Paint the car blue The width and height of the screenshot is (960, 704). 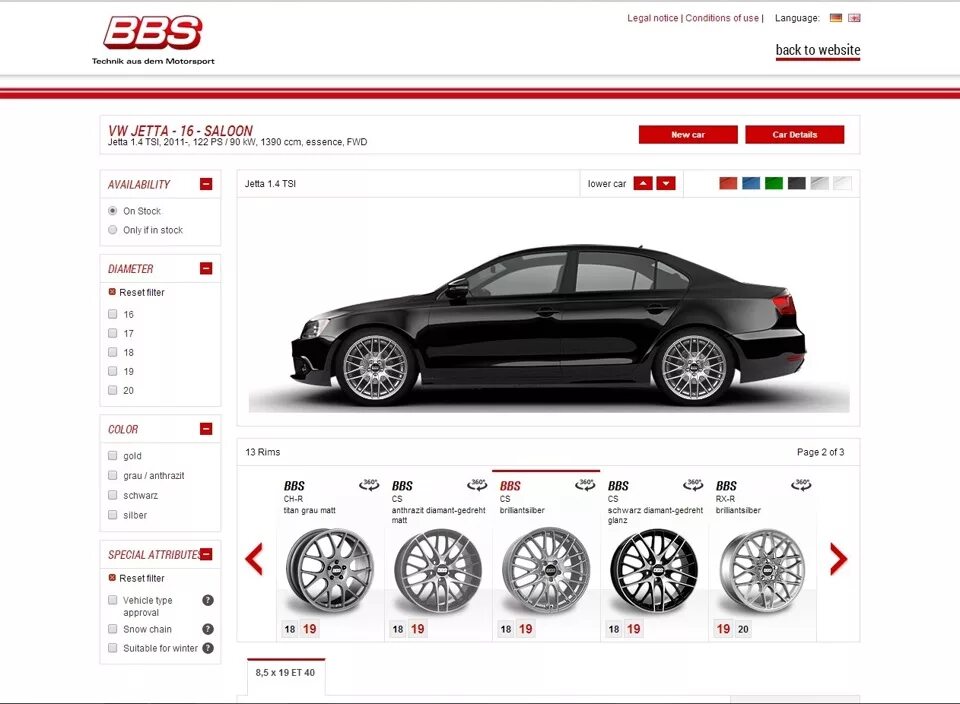(751, 183)
